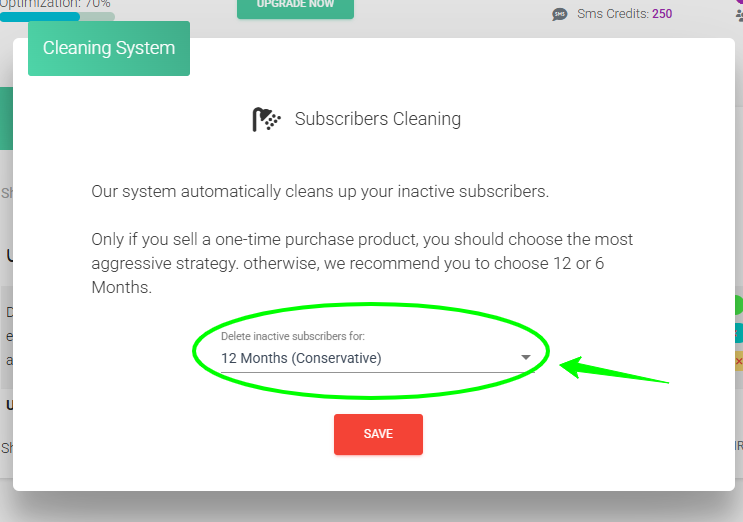Click the green arrow pointing at dropdown
This screenshot has height=522, width=743.
pos(612,370)
